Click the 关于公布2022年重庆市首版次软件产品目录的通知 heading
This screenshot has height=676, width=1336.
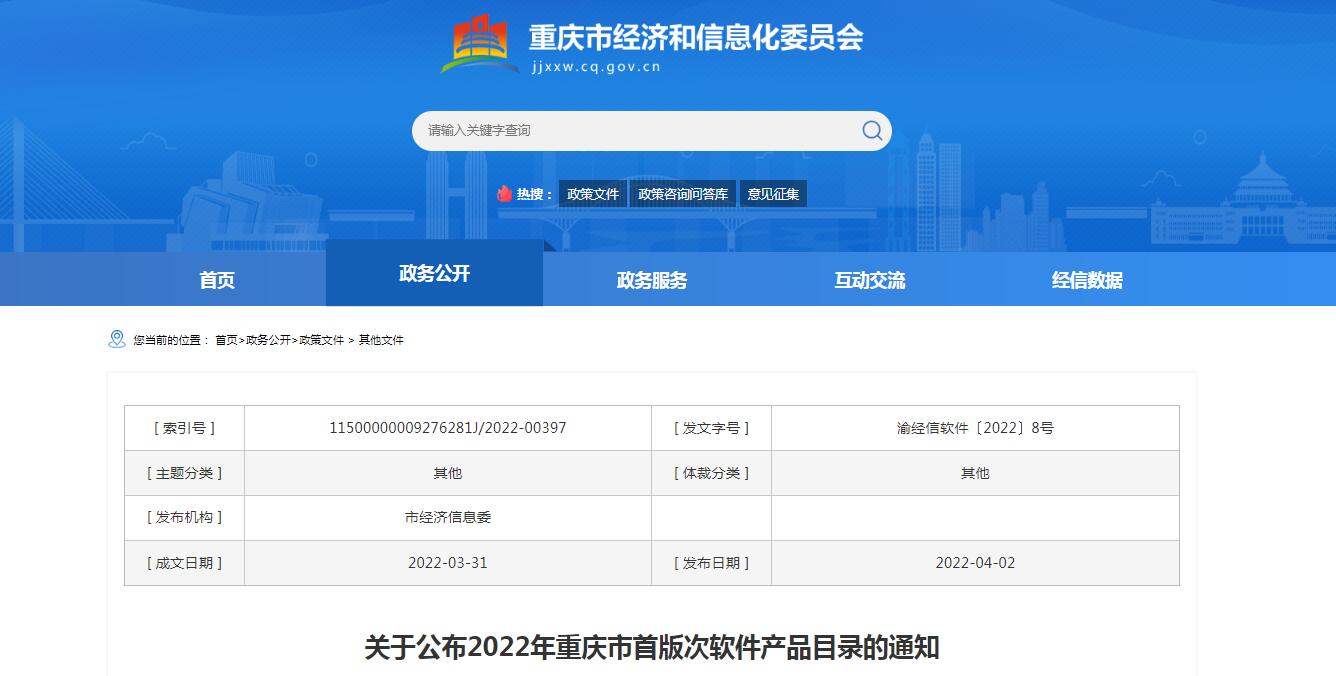coord(652,647)
